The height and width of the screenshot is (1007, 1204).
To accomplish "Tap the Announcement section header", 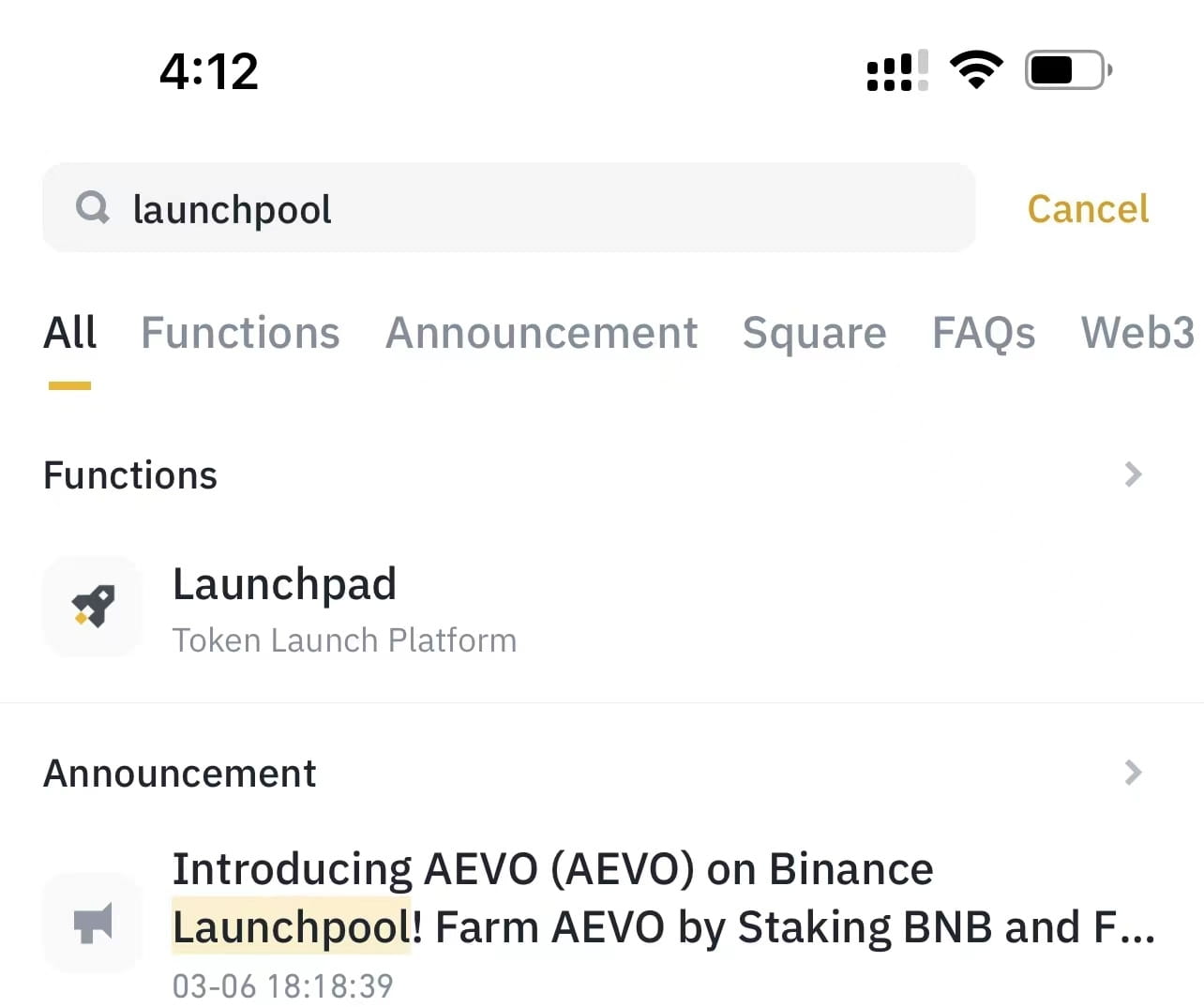I will pyautogui.click(x=180, y=774).
